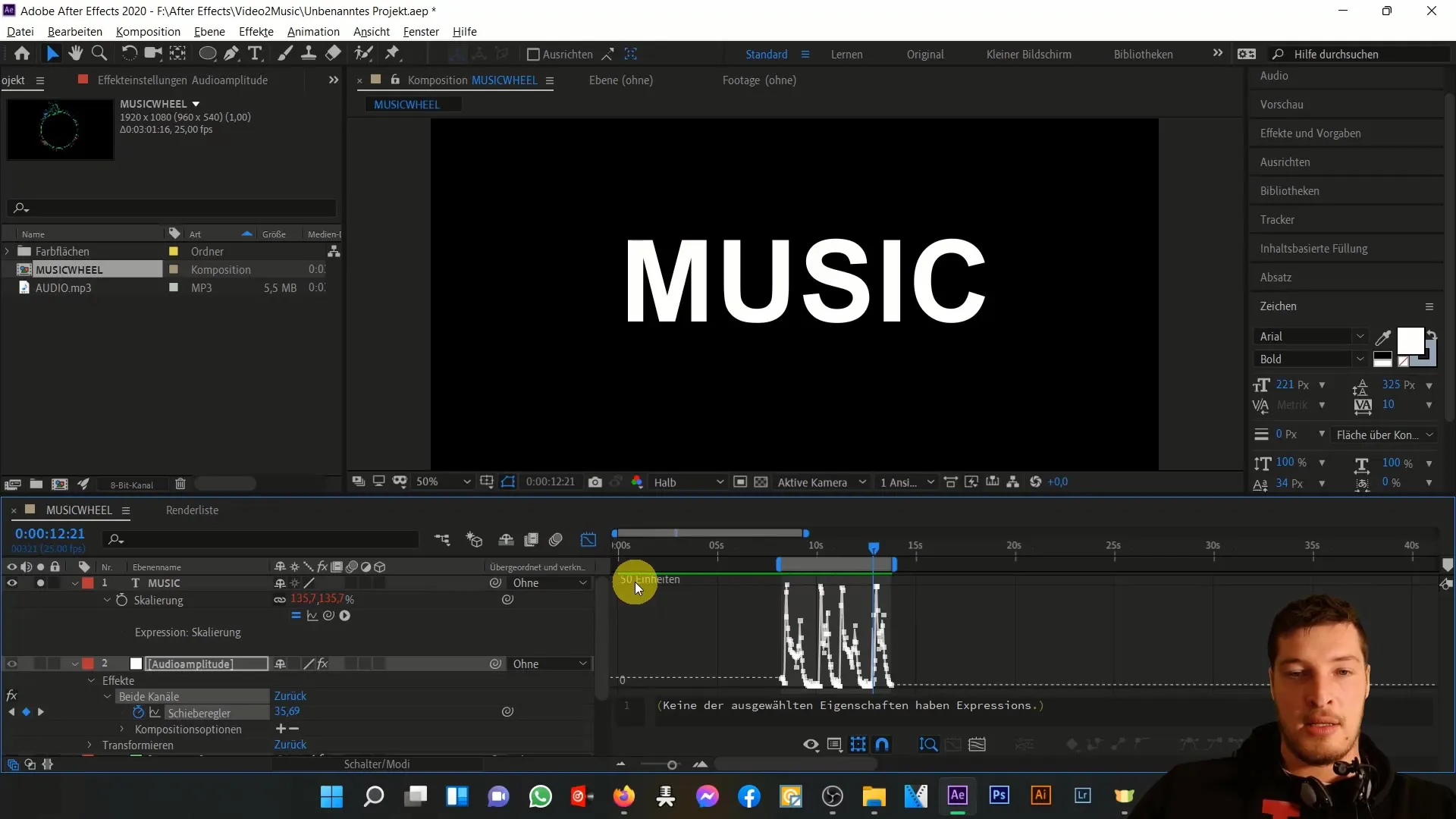Click the white text fill color swatch
This screenshot has height=819, width=1456.
pos(1410,342)
